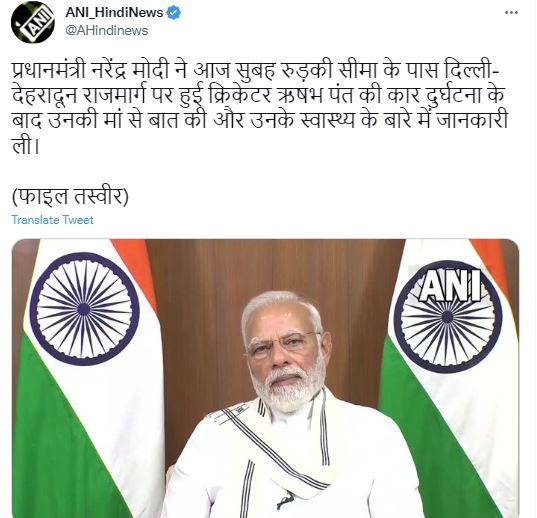
Task: Click the word जानकारी ending third line
Action: point(473,121)
